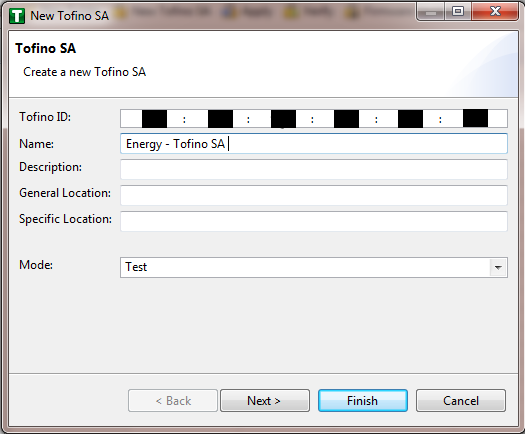Viewport: 525px width, 434px height.
Task: Open the Mode dropdown set to Test
Action: 314,267
